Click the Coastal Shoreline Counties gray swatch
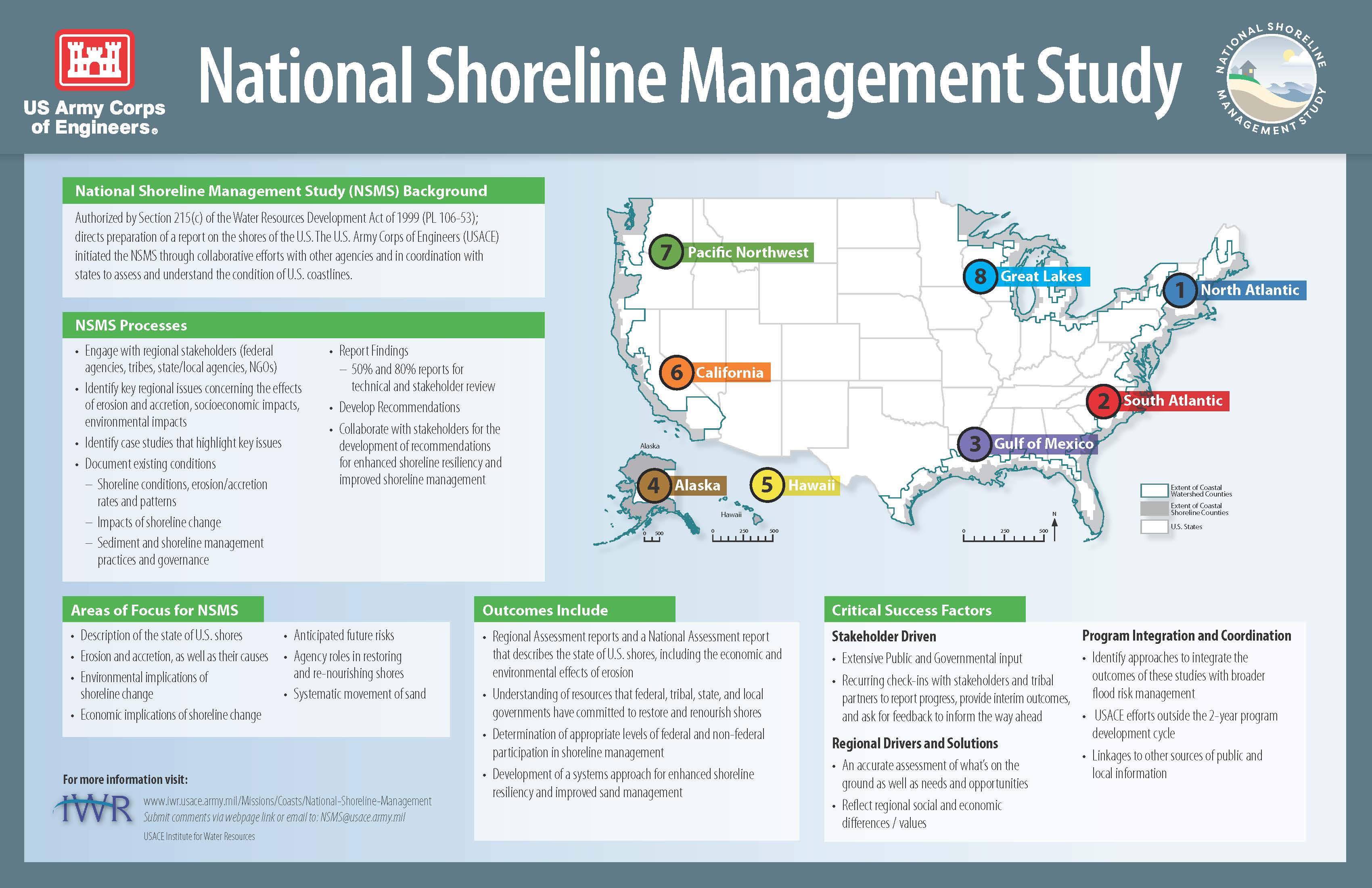Viewport: 1372px width, 888px height. pos(1154,509)
